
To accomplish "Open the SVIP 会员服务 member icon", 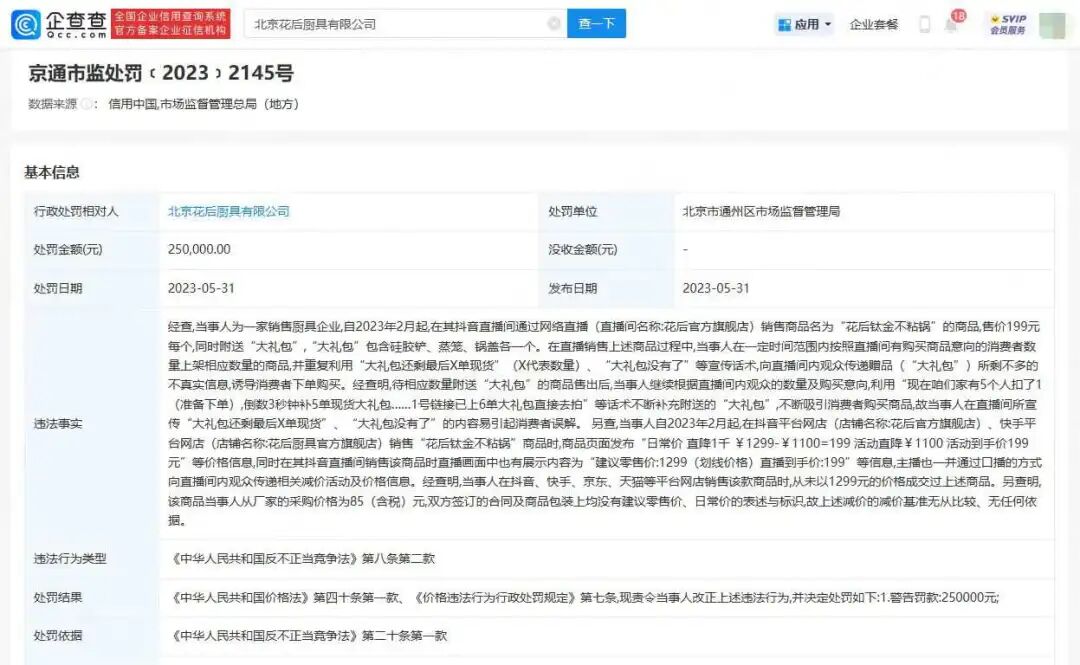I will (x=1008, y=24).
